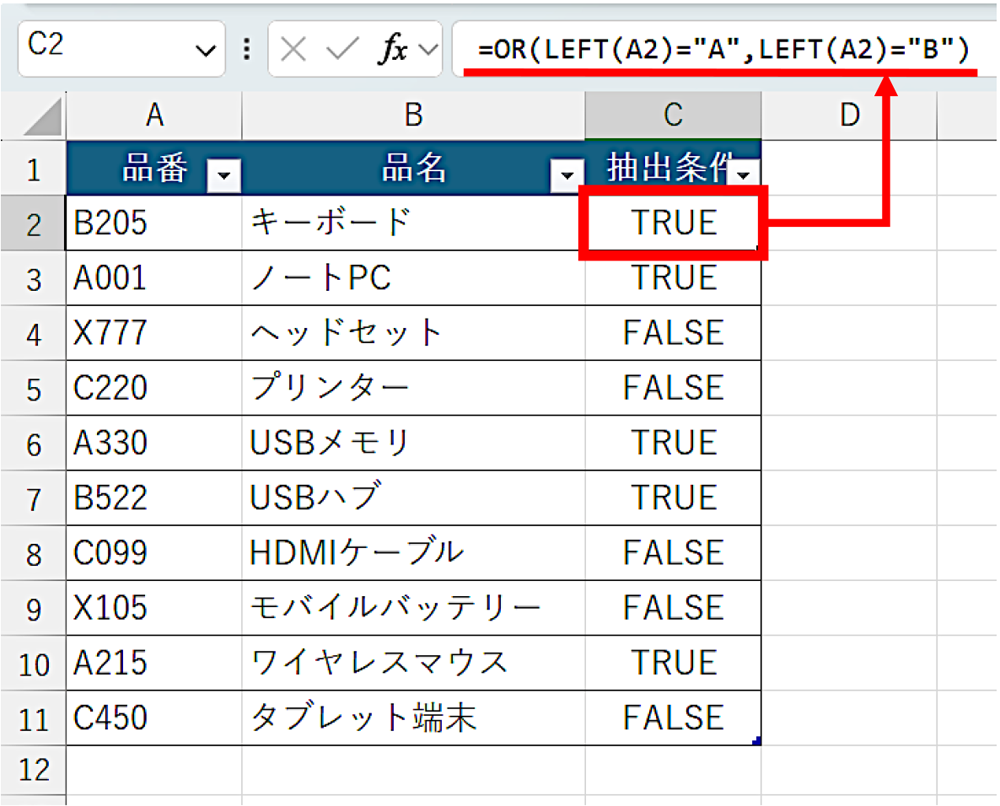The image size is (1000, 806).
Task: Open the Name Box dropdown arrow
Action: [x=205, y=50]
